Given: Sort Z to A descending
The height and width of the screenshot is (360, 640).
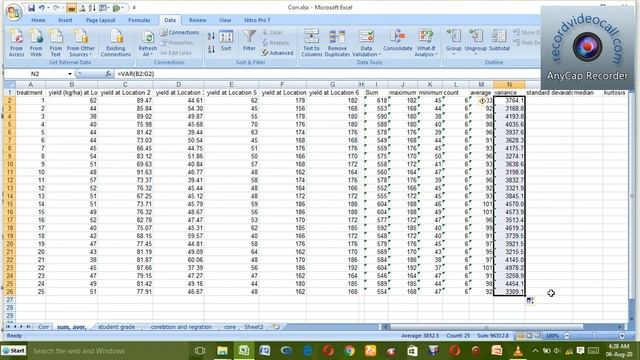Looking at the screenshot, I should point(211,49).
